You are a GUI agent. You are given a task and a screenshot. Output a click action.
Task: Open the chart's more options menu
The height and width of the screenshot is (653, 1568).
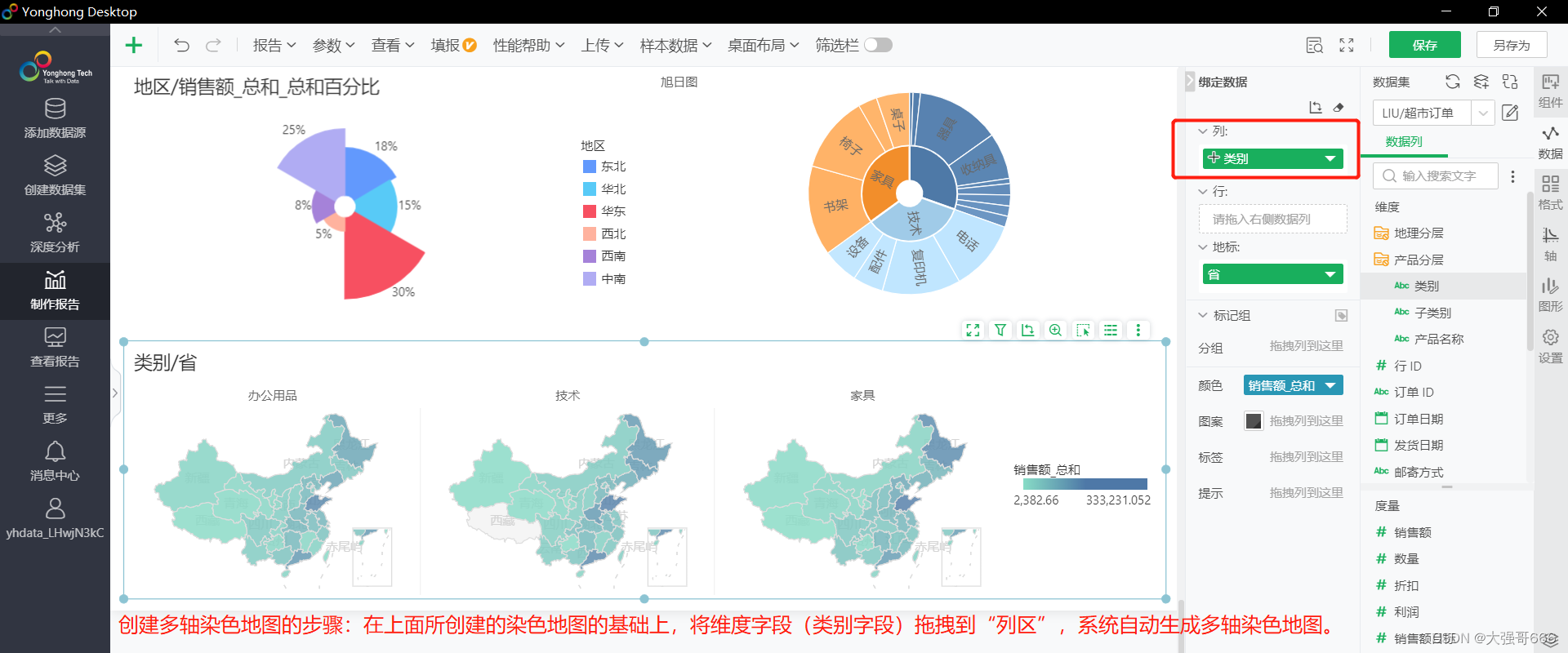1138,330
